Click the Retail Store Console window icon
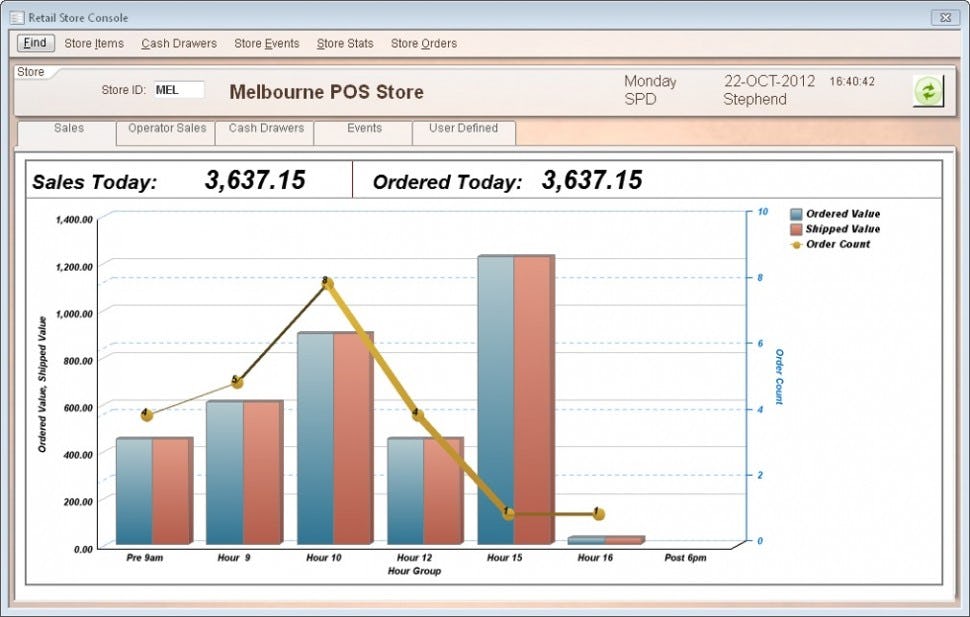This screenshot has width=970, height=617. click(17, 18)
